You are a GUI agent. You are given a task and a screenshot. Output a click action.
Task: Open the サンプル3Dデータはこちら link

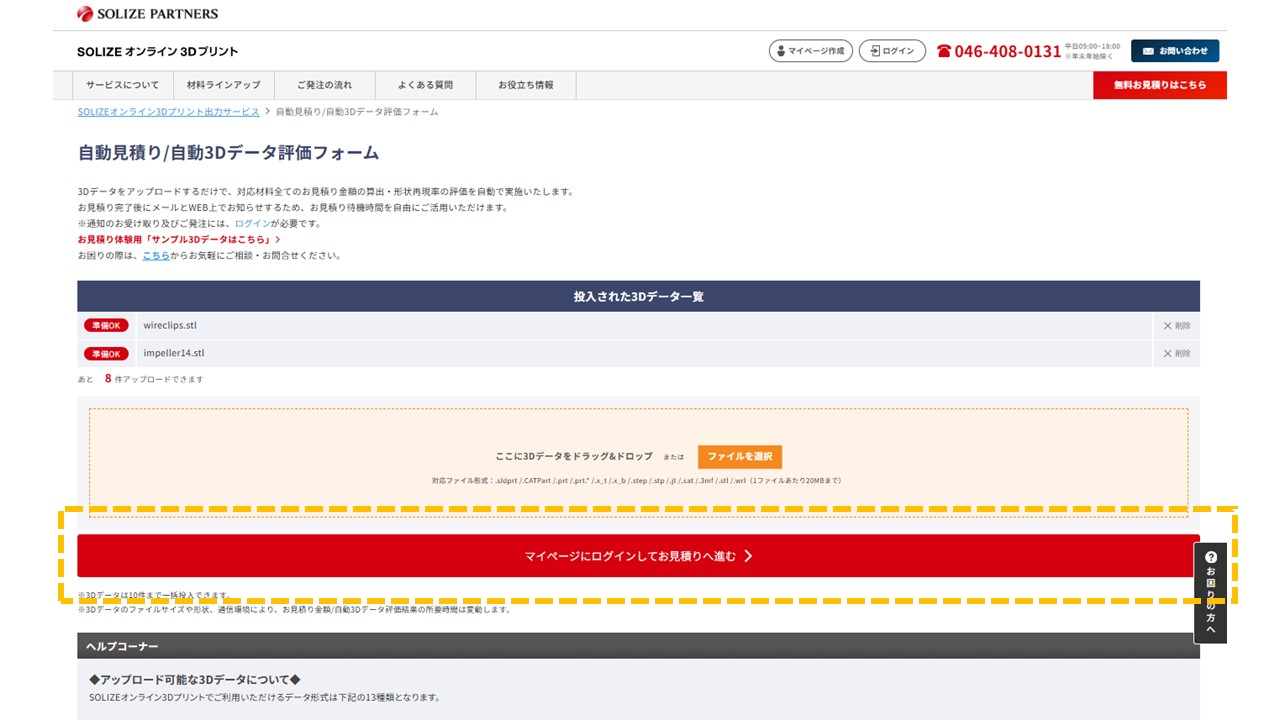(x=178, y=239)
